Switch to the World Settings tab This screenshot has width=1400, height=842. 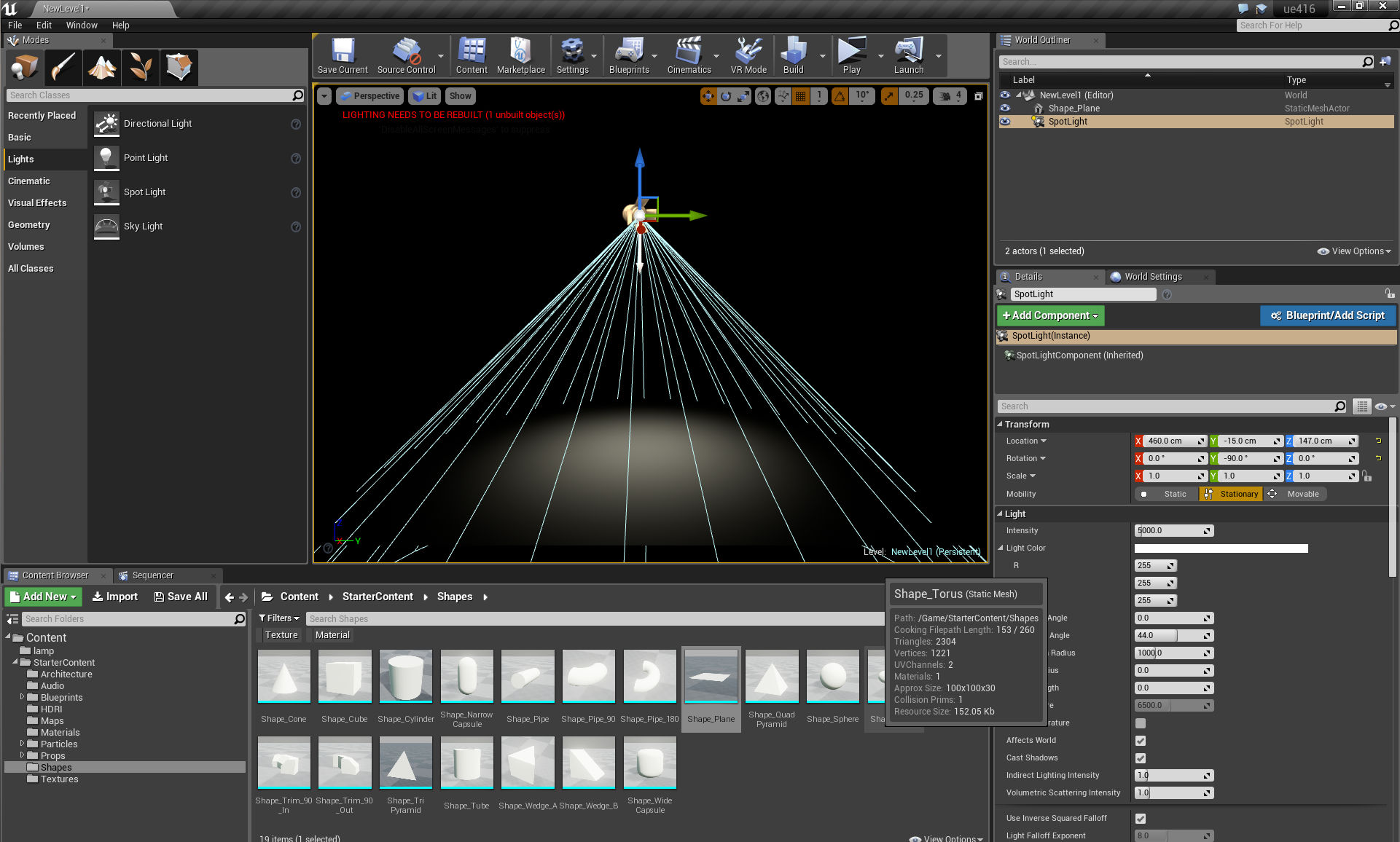(1152, 277)
